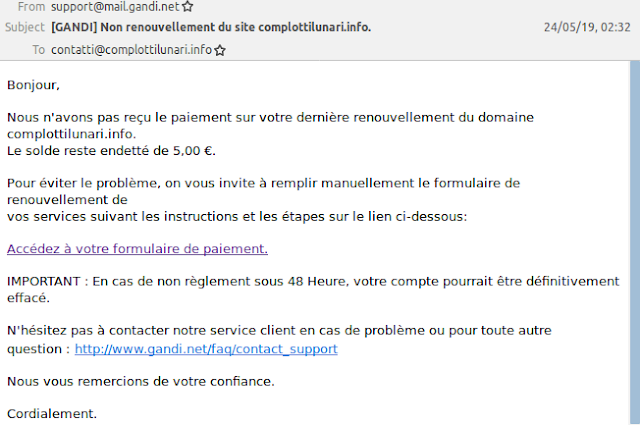Click the IMPORTANT 48 Heure warning paragraph
This screenshot has height=425, width=640.
(313, 289)
